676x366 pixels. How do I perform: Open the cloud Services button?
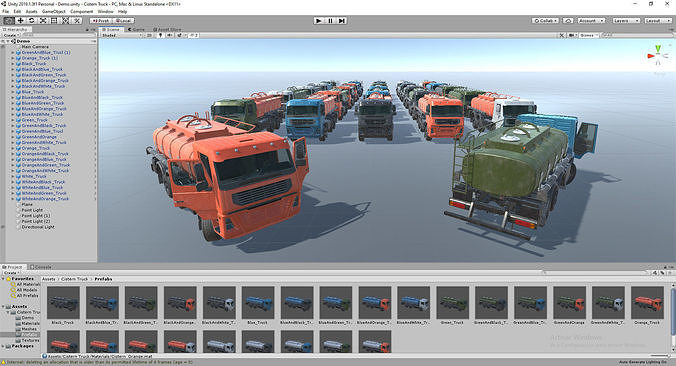click(568, 20)
